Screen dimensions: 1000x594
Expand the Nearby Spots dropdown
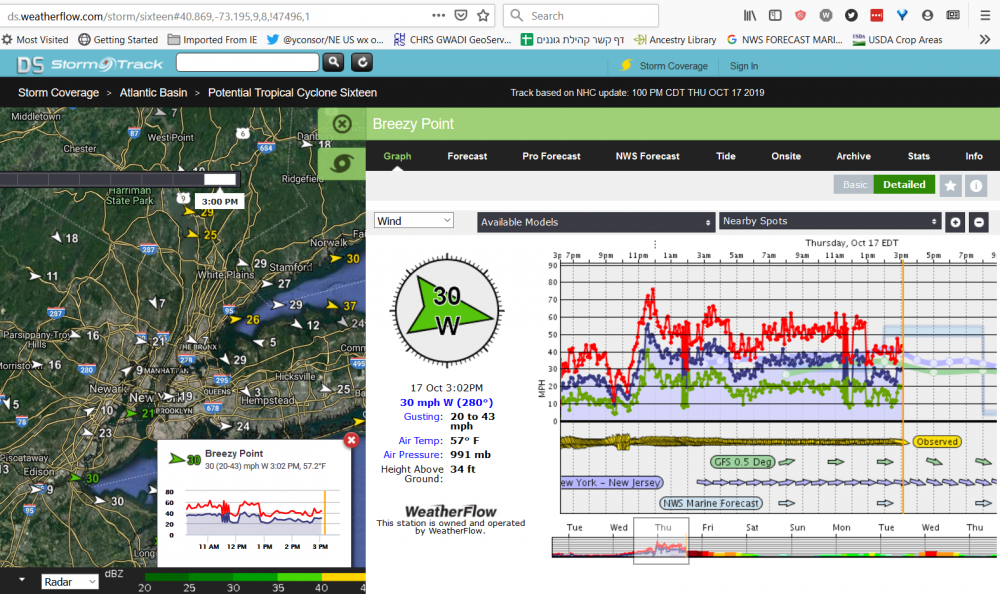pyautogui.click(x=830, y=221)
